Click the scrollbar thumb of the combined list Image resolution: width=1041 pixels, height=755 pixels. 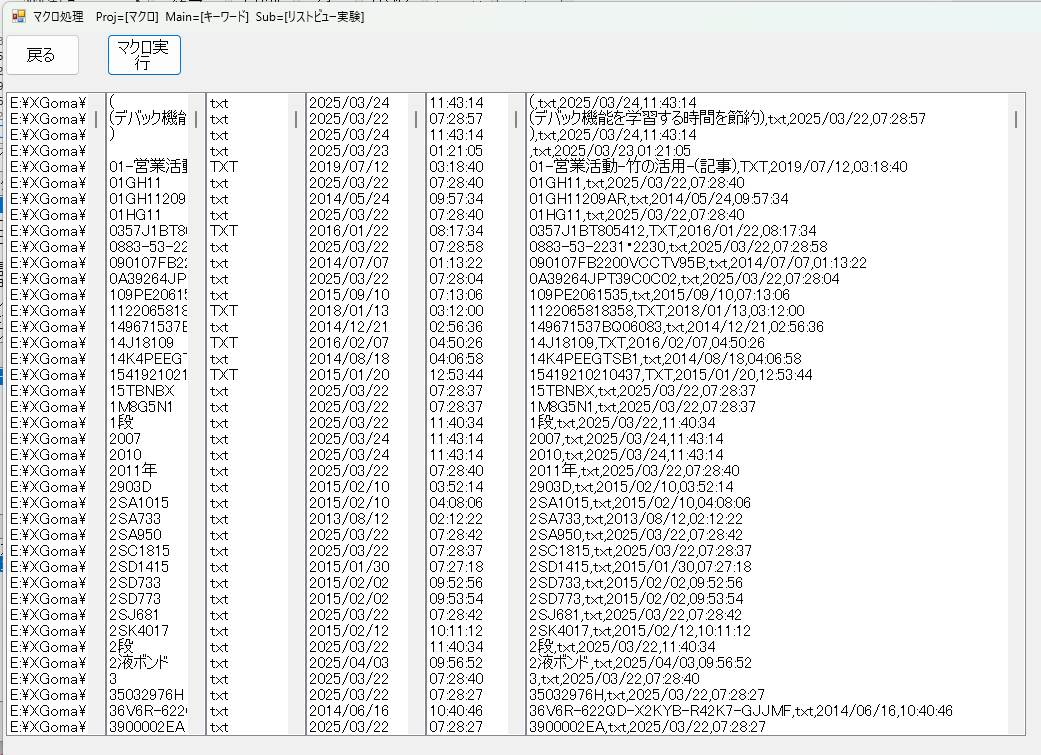1016,119
